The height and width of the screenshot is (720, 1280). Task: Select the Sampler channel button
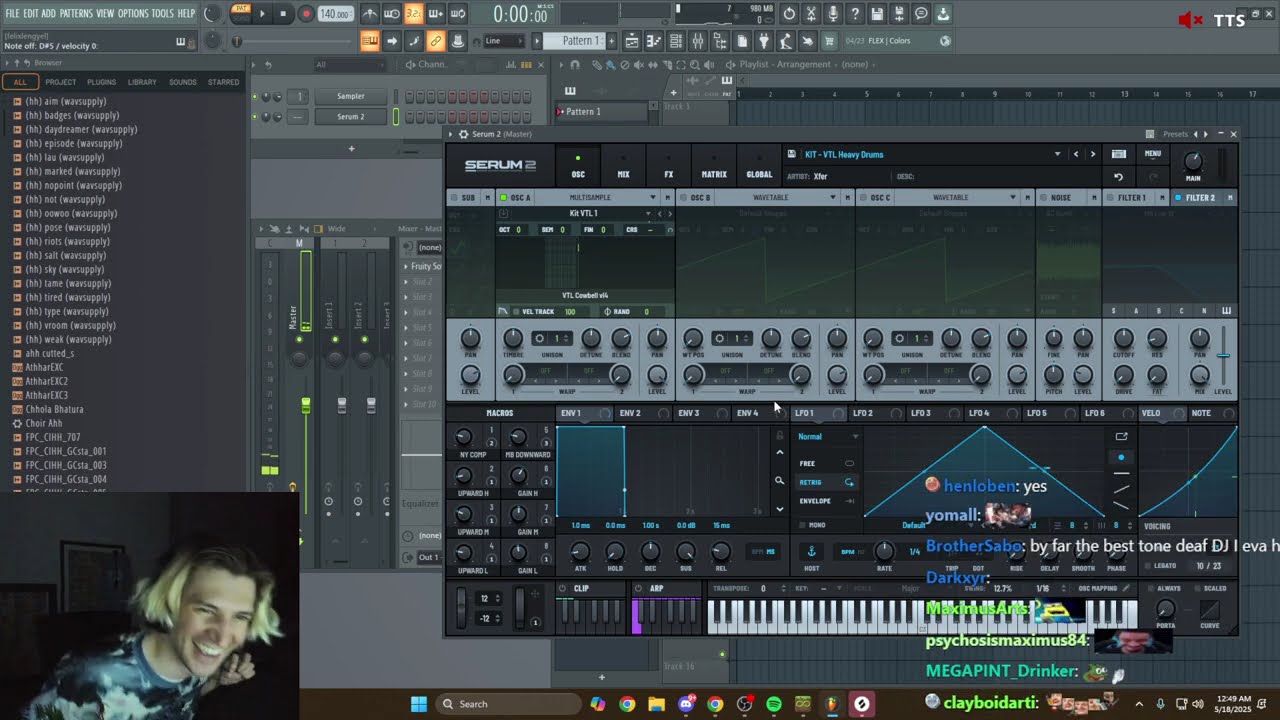coord(350,96)
